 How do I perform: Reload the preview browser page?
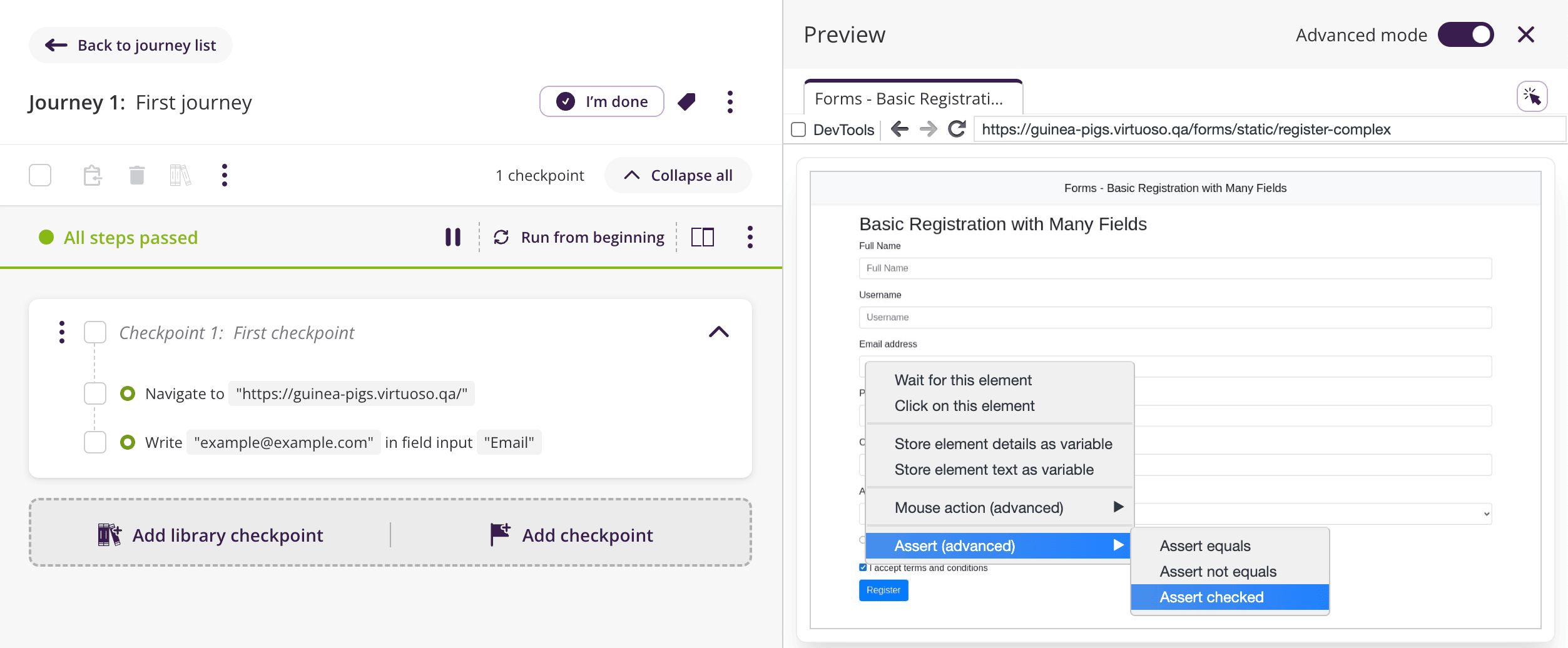(x=957, y=129)
